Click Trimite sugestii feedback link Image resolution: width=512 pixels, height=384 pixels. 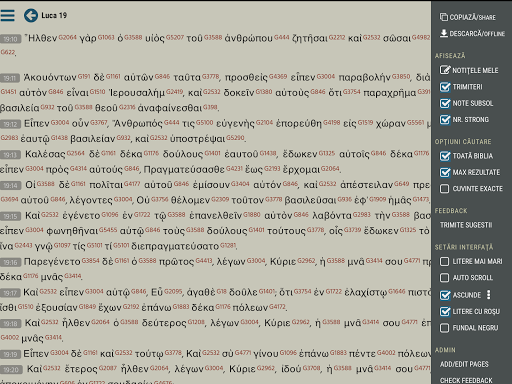[466, 225]
